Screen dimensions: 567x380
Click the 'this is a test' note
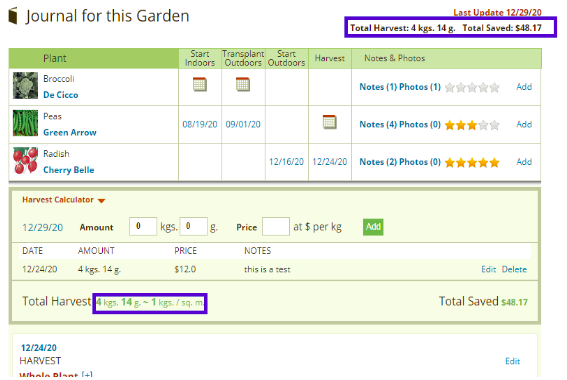(x=267, y=269)
